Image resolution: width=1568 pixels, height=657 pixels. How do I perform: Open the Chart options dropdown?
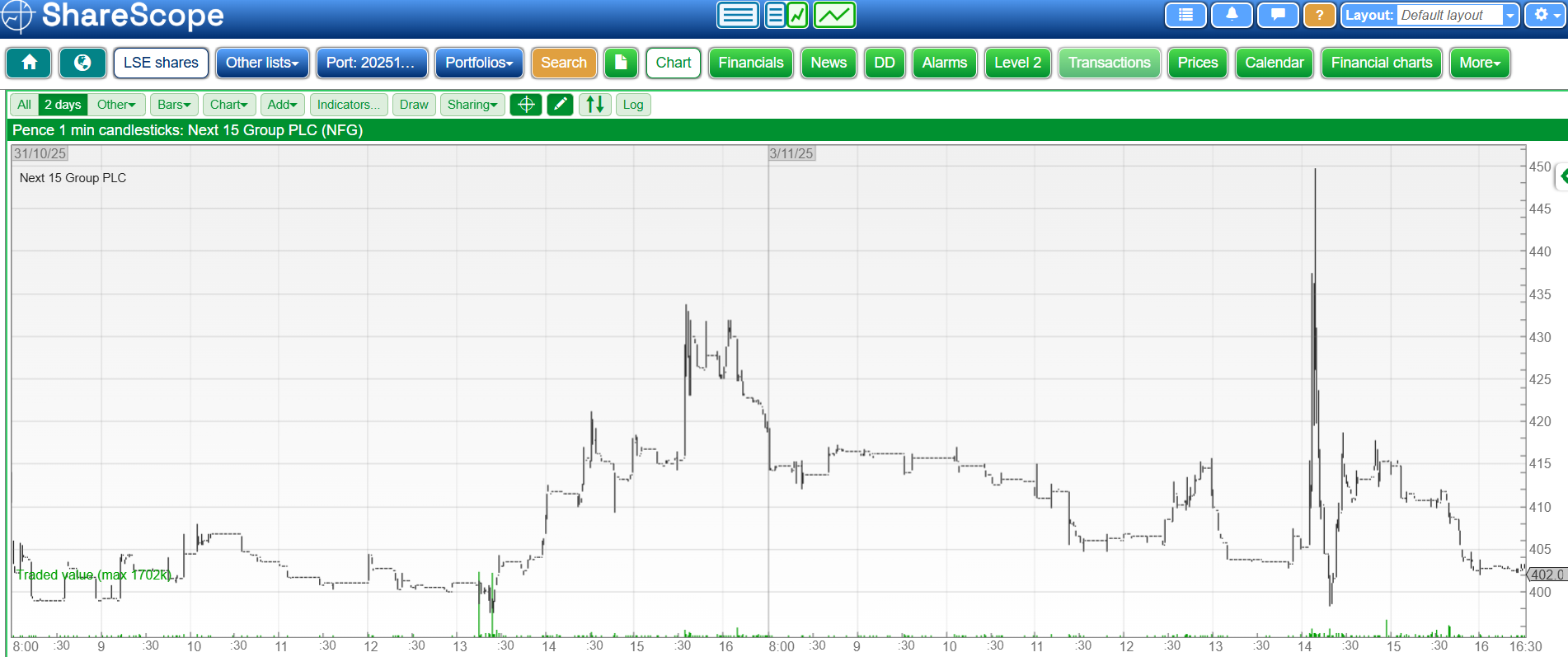click(229, 105)
